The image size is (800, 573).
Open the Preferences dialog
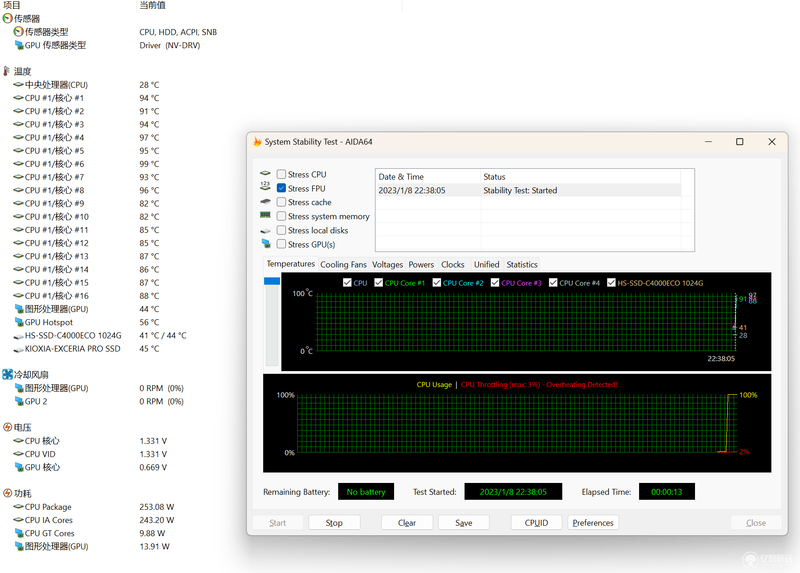point(593,522)
